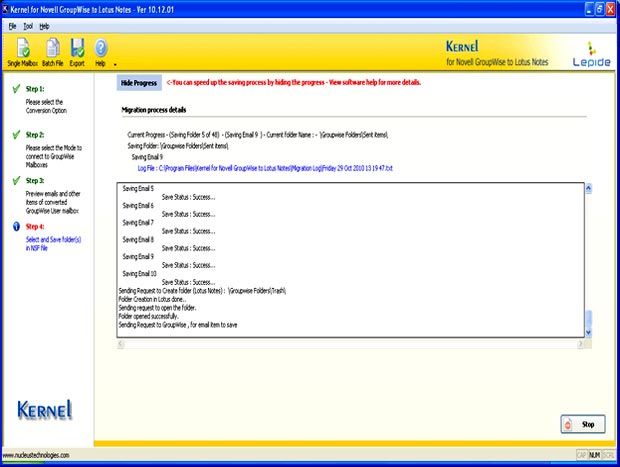Click the Step 2 green checkmark icon
The image size is (620, 467).
click(16, 134)
